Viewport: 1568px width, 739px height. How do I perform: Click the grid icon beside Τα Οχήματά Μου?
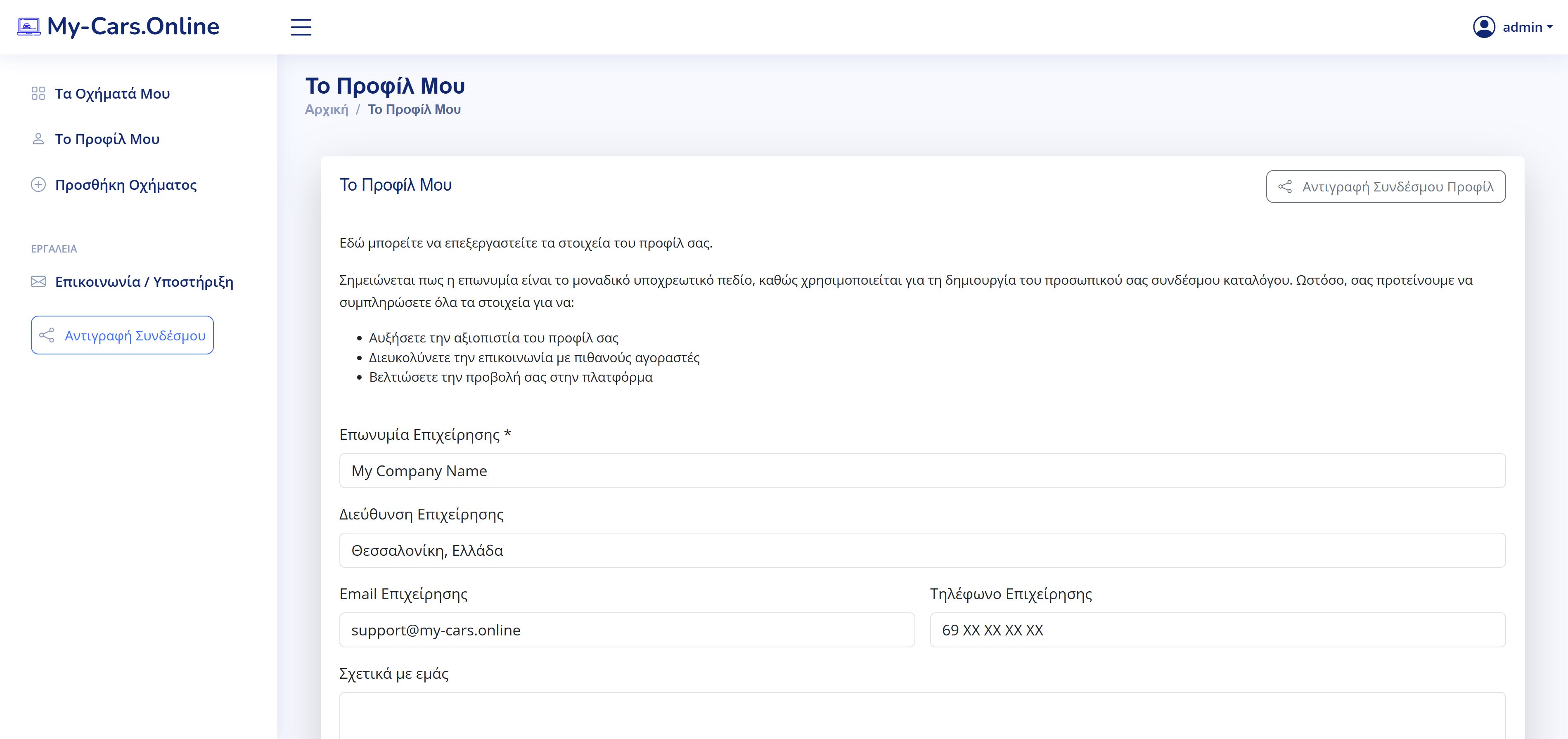[38, 94]
